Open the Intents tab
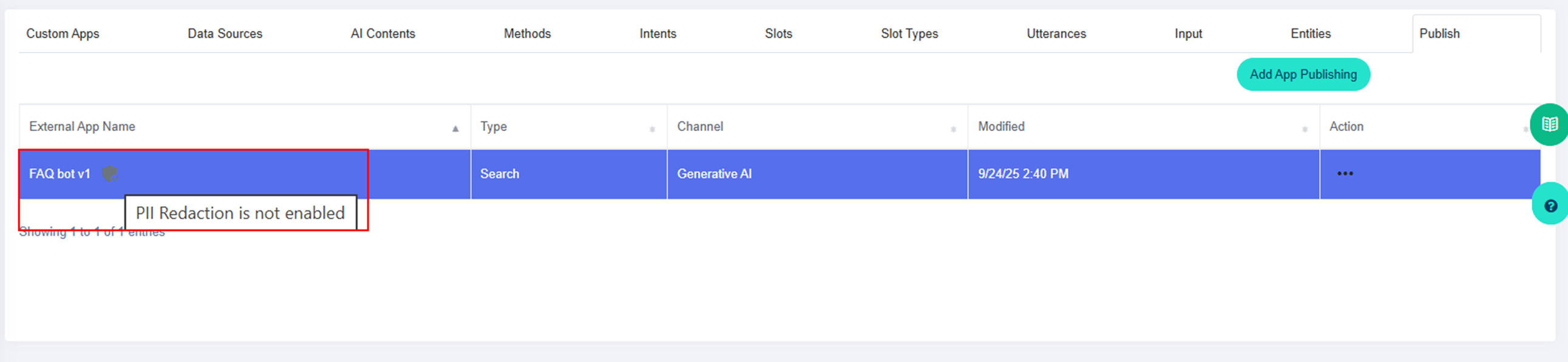Screen dimensions: 1568x362 click(657, 34)
